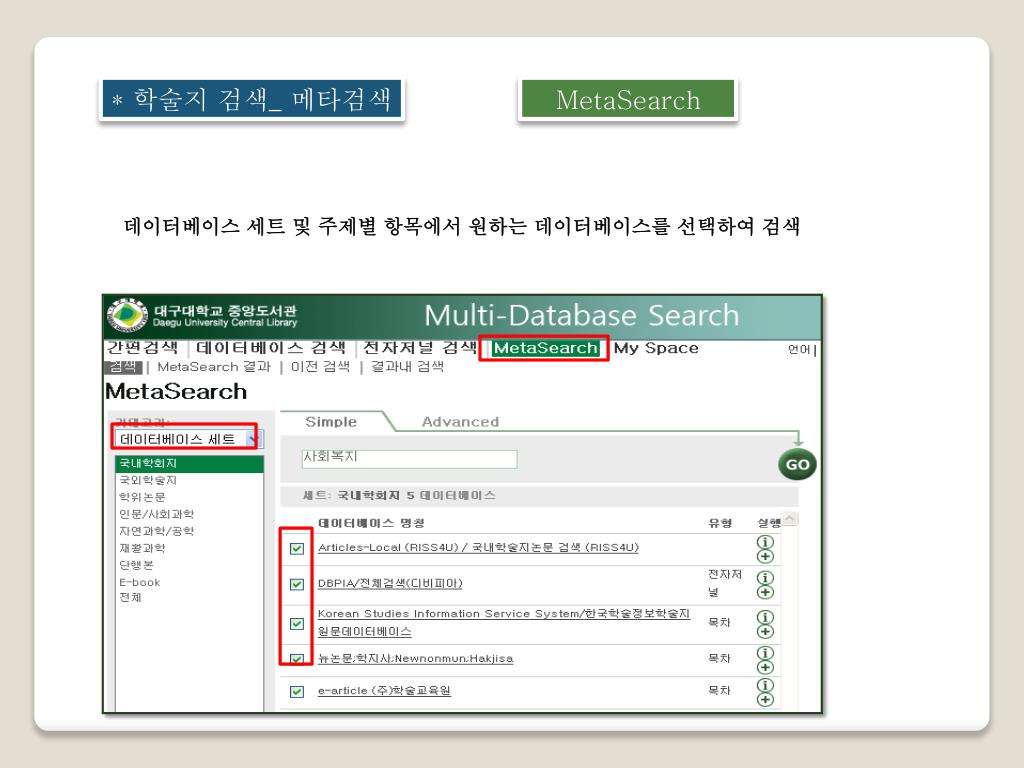This screenshot has height=768, width=1024.
Task: Click the 데이터베이스 명칭 column header
Action: point(372,523)
